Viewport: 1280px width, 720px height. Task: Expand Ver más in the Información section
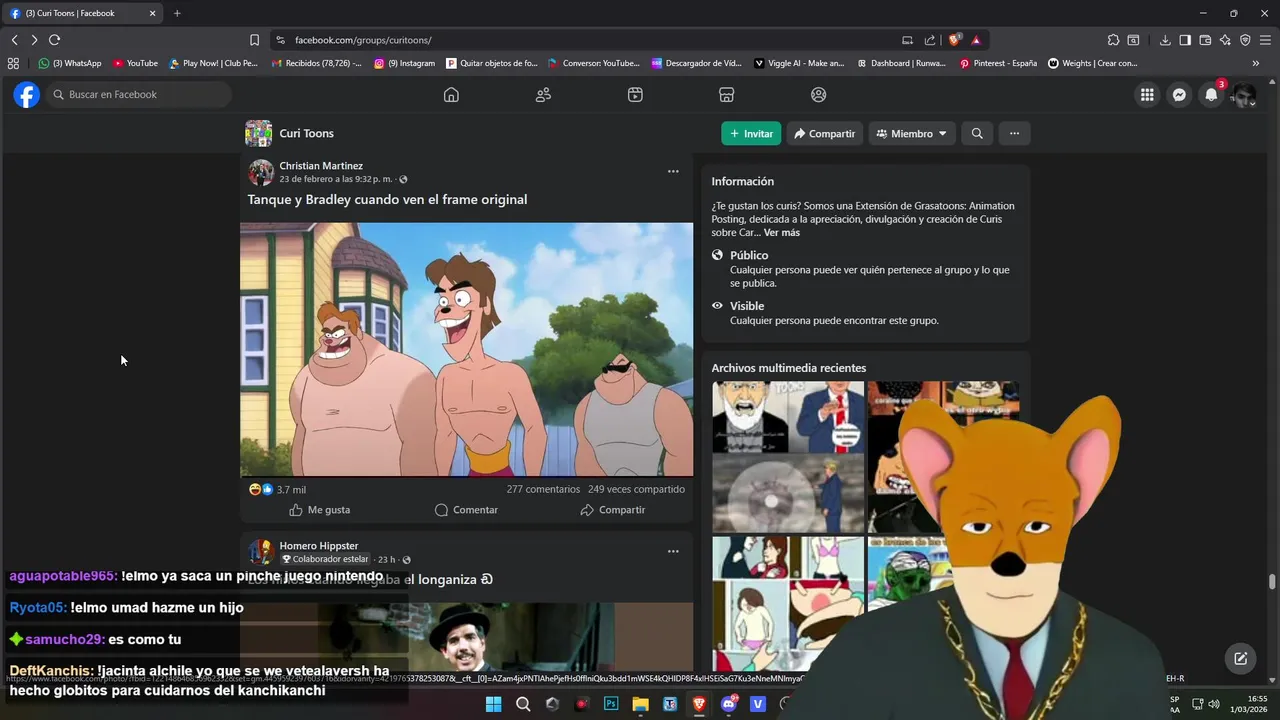[782, 233]
